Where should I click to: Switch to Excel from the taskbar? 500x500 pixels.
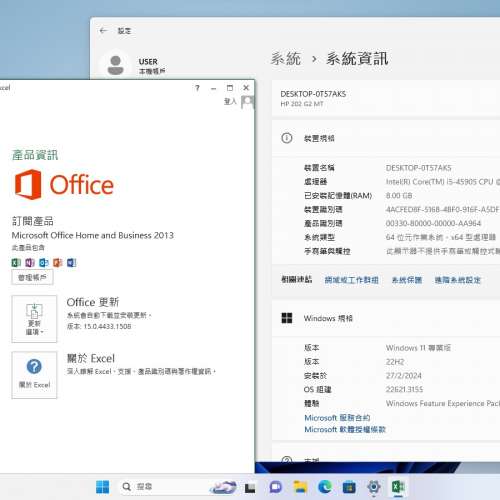[x=398, y=487]
